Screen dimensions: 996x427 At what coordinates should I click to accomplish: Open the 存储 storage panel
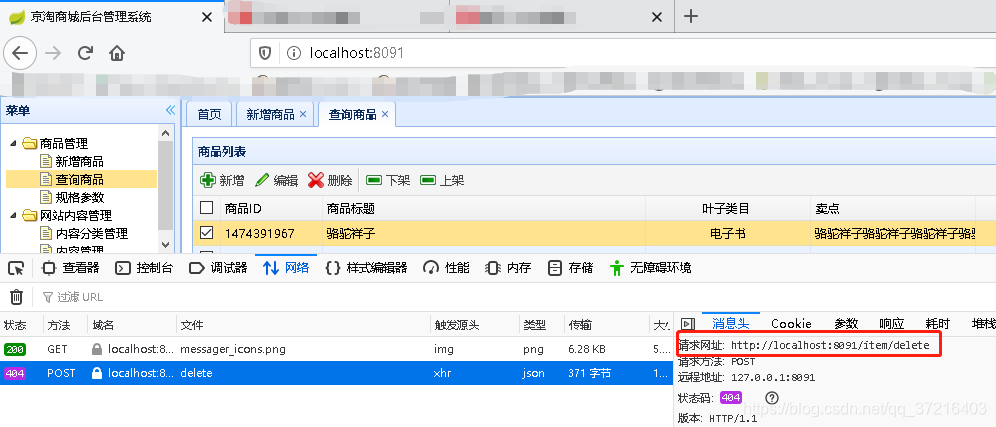click(570, 268)
